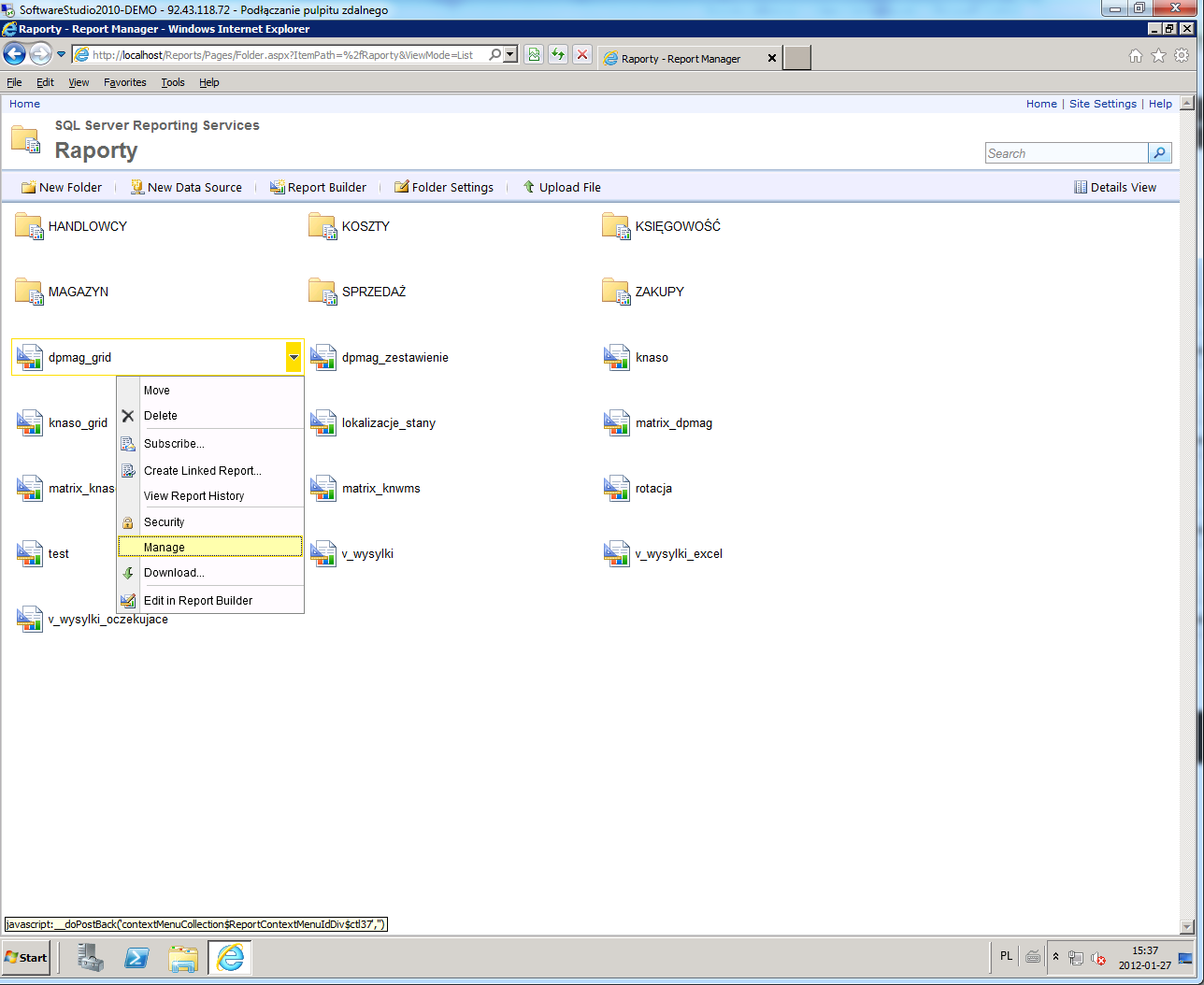Select Move in the context menu
The height and width of the screenshot is (985, 1204).
click(x=210, y=391)
